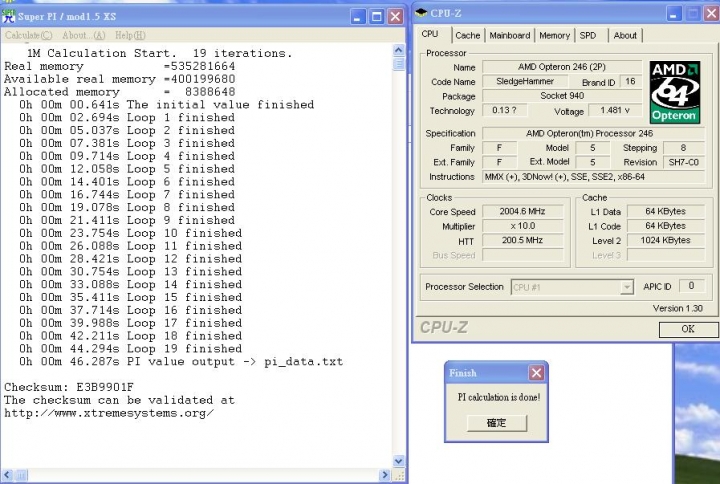Click the Voltage value 1.481 v
The width and height of the screenshot is (720, 484).
pos(615,110)
